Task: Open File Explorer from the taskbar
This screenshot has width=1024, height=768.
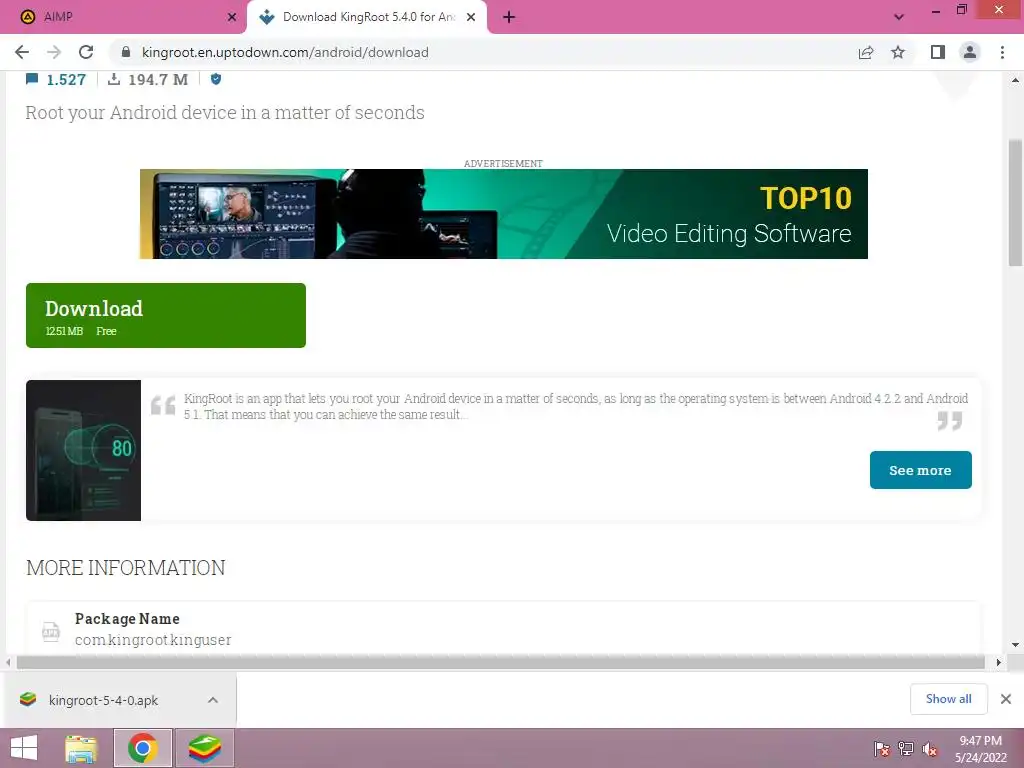Action: [x=81, y=748]
